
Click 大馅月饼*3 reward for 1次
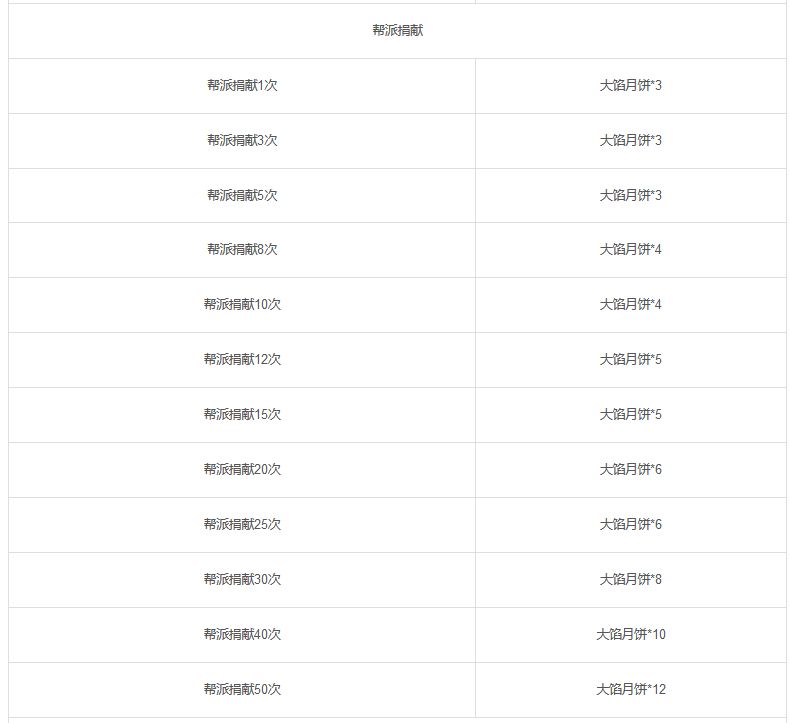[631, 86]
